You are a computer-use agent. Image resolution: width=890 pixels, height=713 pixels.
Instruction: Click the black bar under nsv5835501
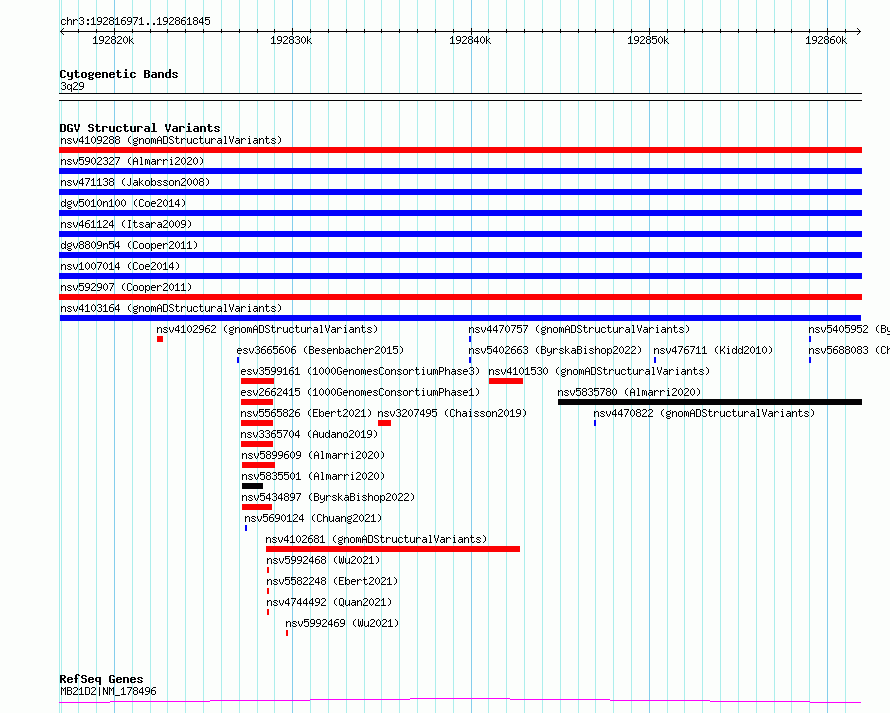coord(252,486)
